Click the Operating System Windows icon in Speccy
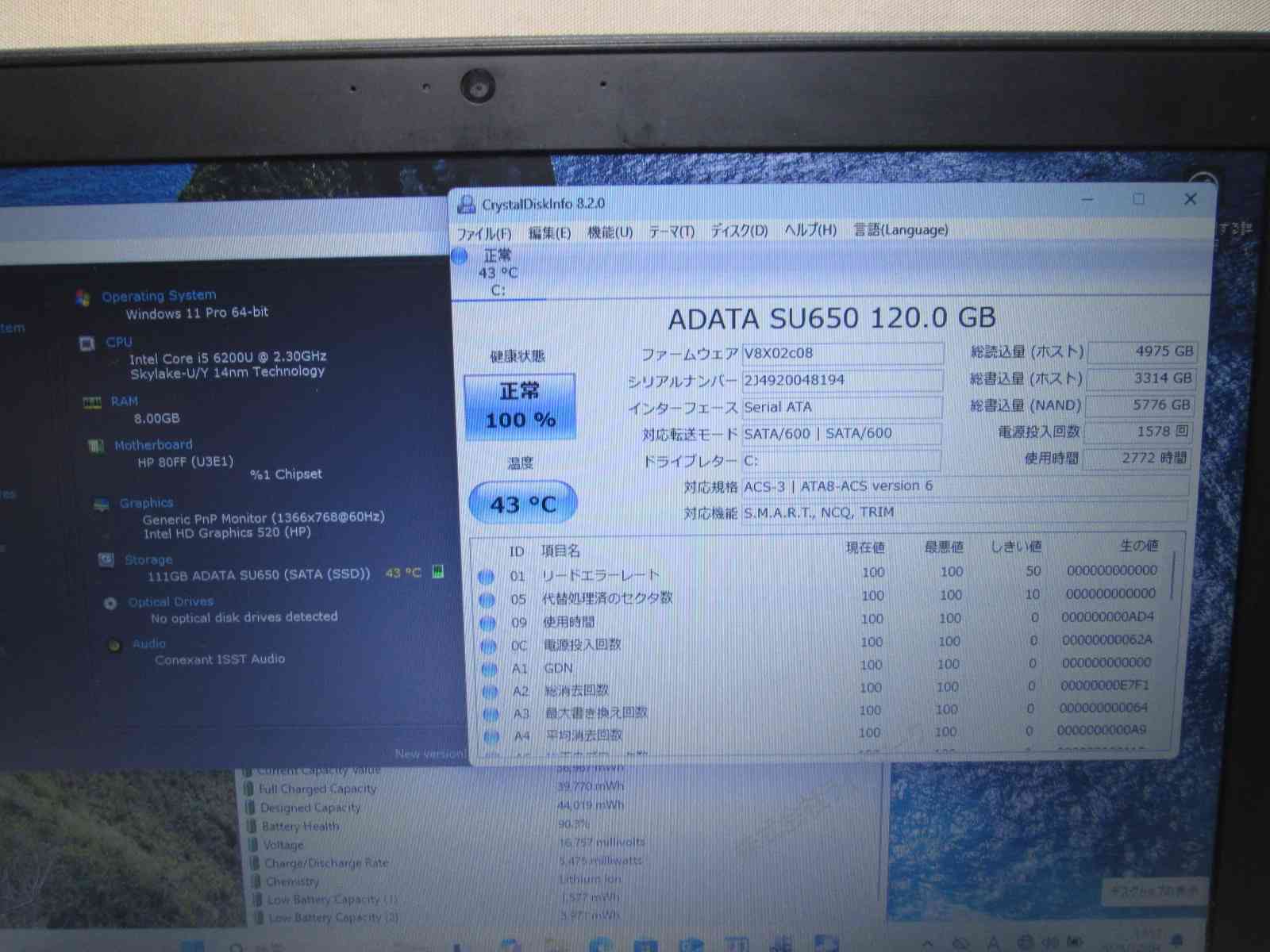1270x952 pixels. click(83, 297)
